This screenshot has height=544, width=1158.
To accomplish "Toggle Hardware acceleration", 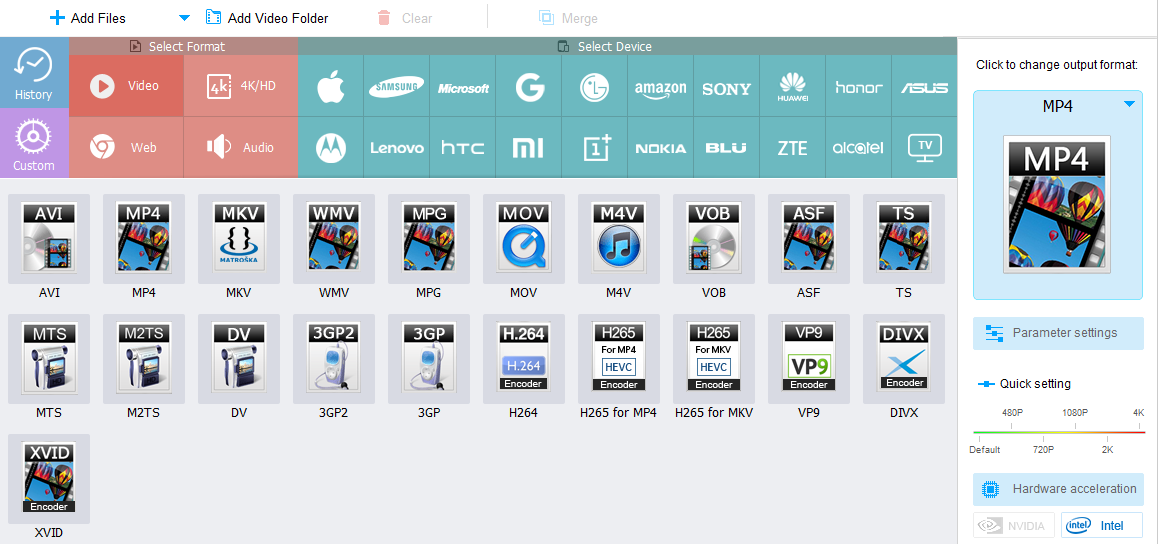I will point(1058,489).
